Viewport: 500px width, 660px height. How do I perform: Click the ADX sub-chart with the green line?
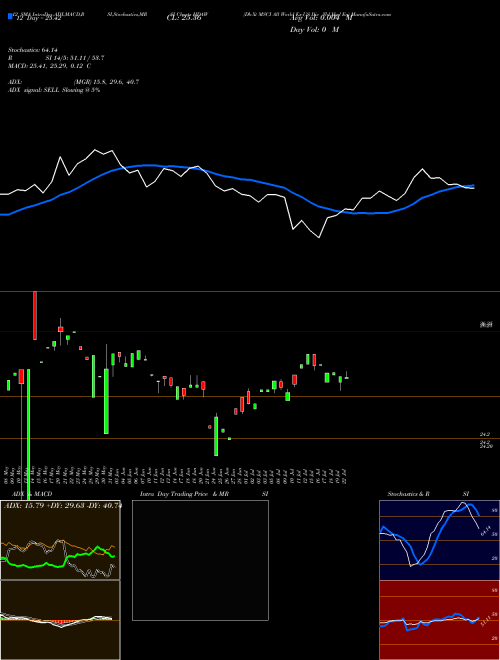pyautogui.click(x=60, y=540)
